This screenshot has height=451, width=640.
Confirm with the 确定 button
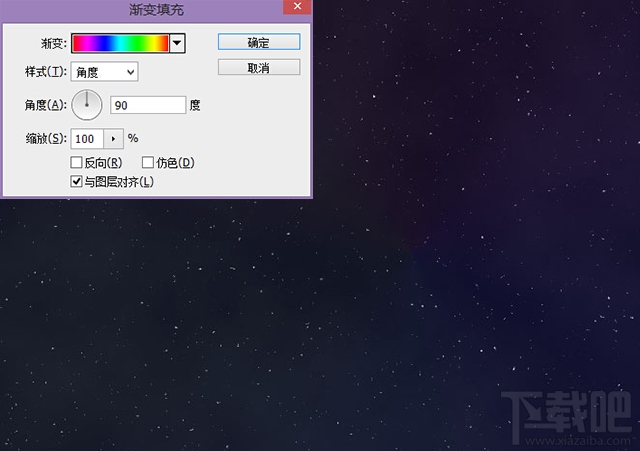tap(259, 42)
